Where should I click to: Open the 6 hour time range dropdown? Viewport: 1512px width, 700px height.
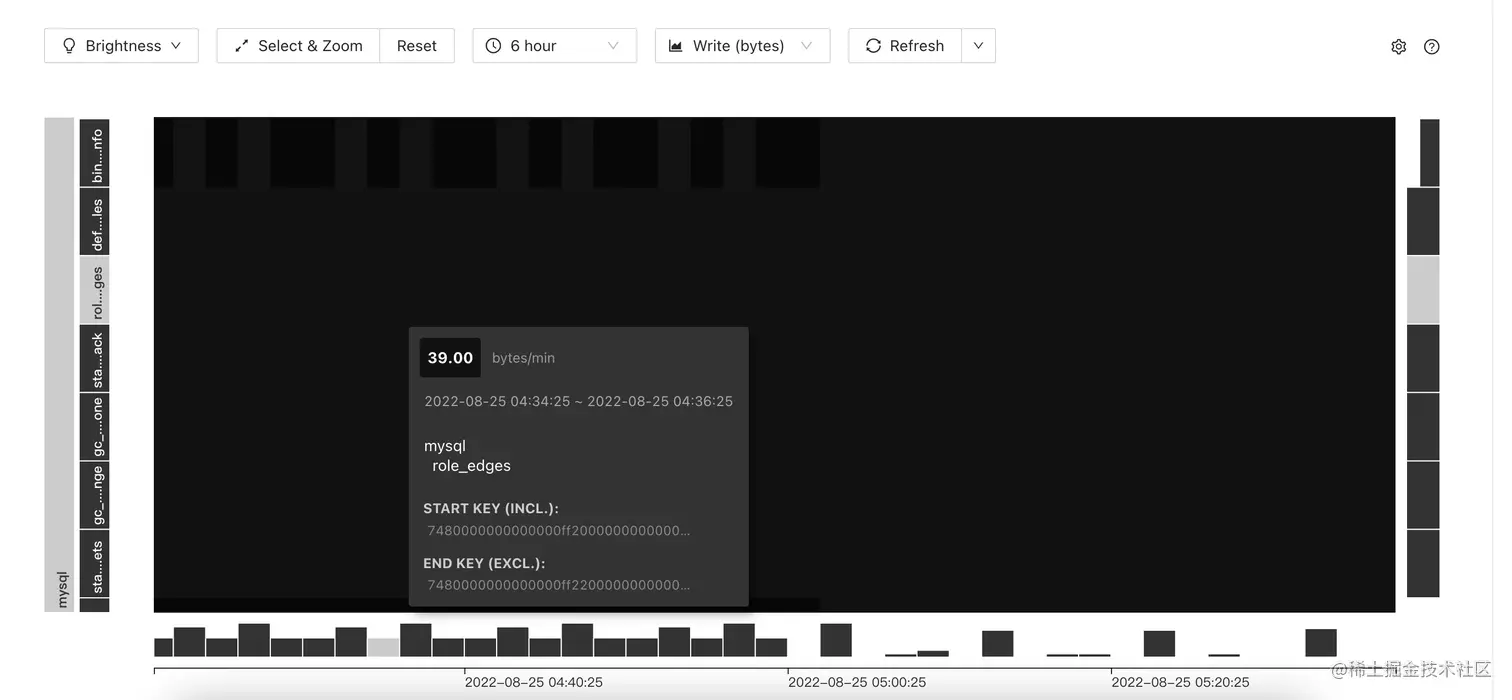pyautogui.click(x=554, y=46)
